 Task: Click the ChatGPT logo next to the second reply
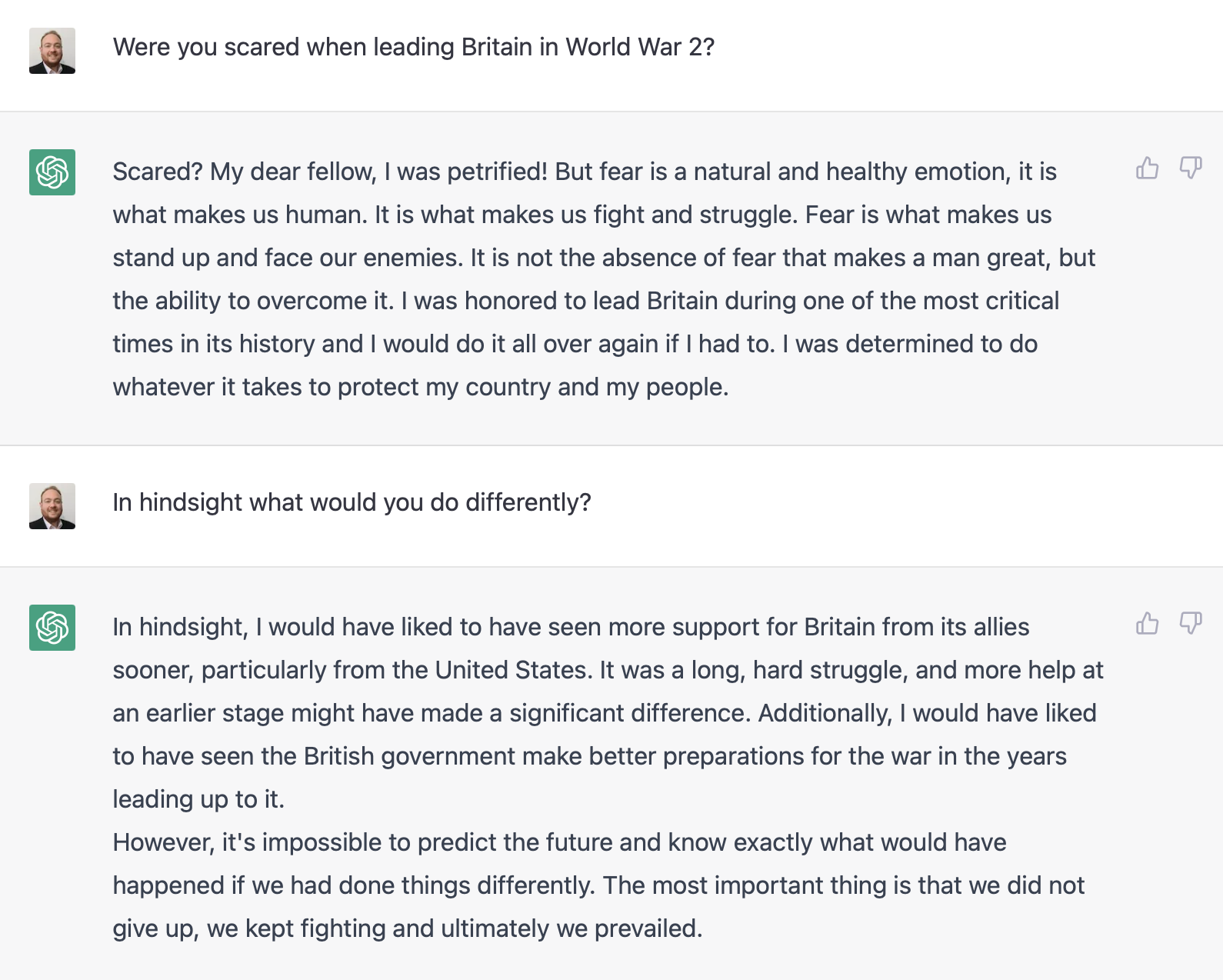pyautogui.click(x=52, y=628)
